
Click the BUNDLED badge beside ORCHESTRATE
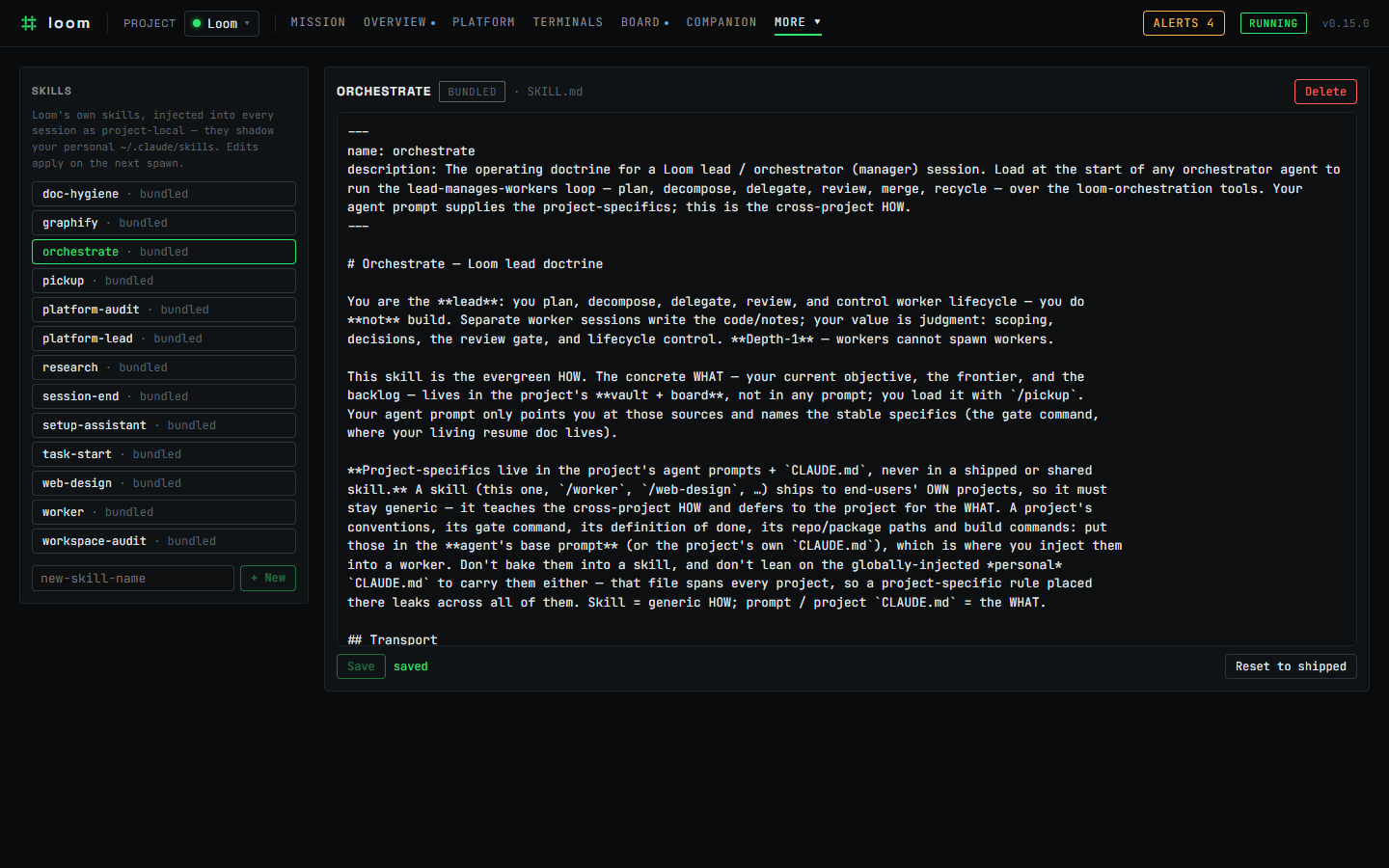pyautogui.click(x=472, y=92)
